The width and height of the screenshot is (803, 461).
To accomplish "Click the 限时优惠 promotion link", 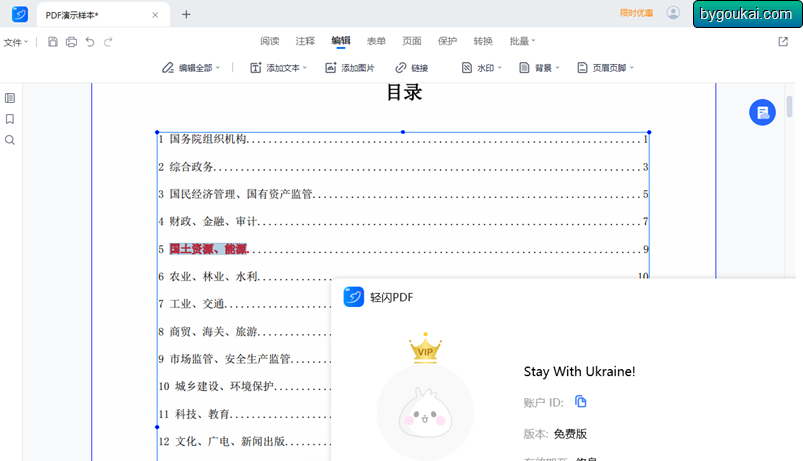I will 637,13.
